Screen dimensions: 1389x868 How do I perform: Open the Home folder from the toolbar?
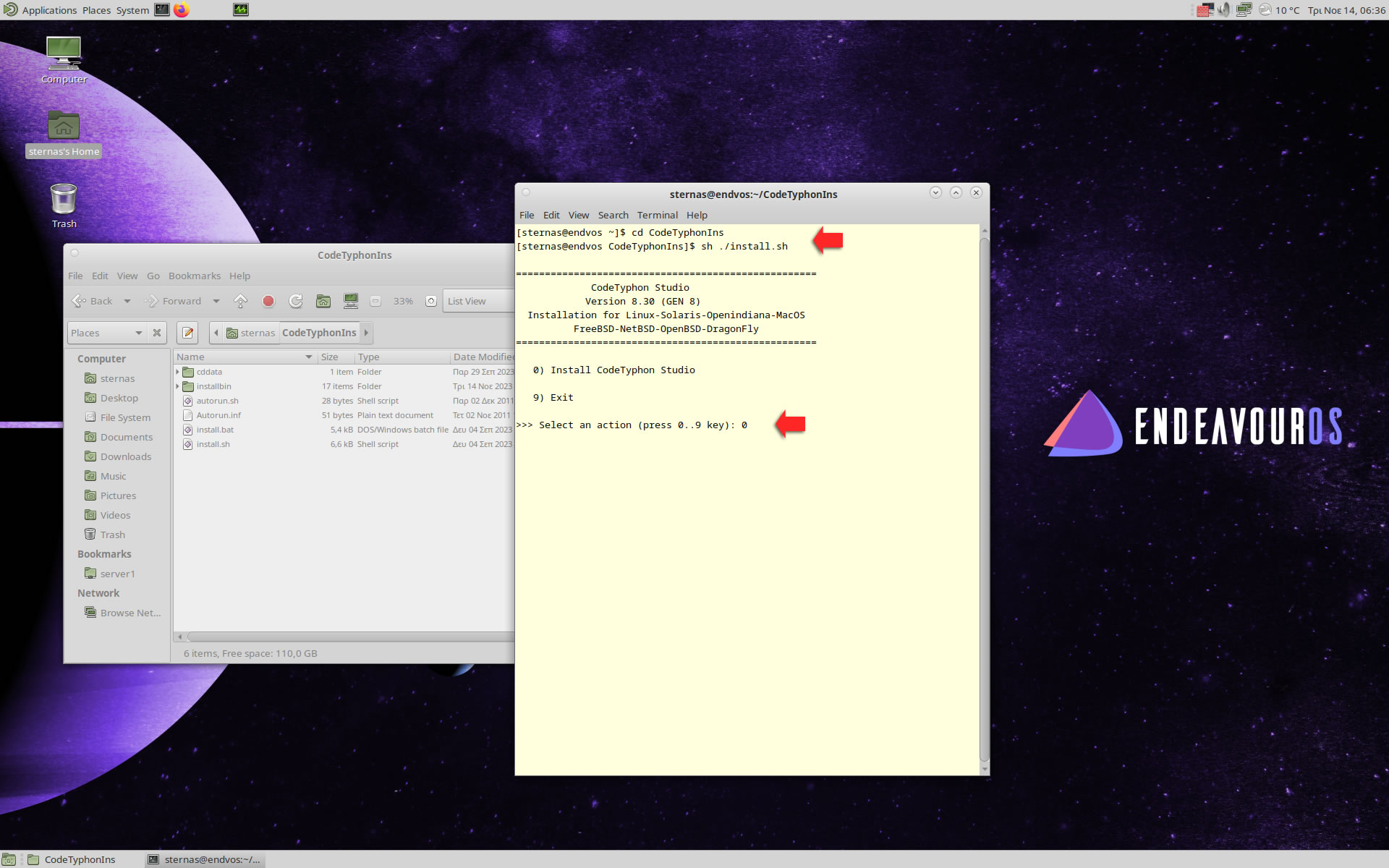tap(323, 301)
